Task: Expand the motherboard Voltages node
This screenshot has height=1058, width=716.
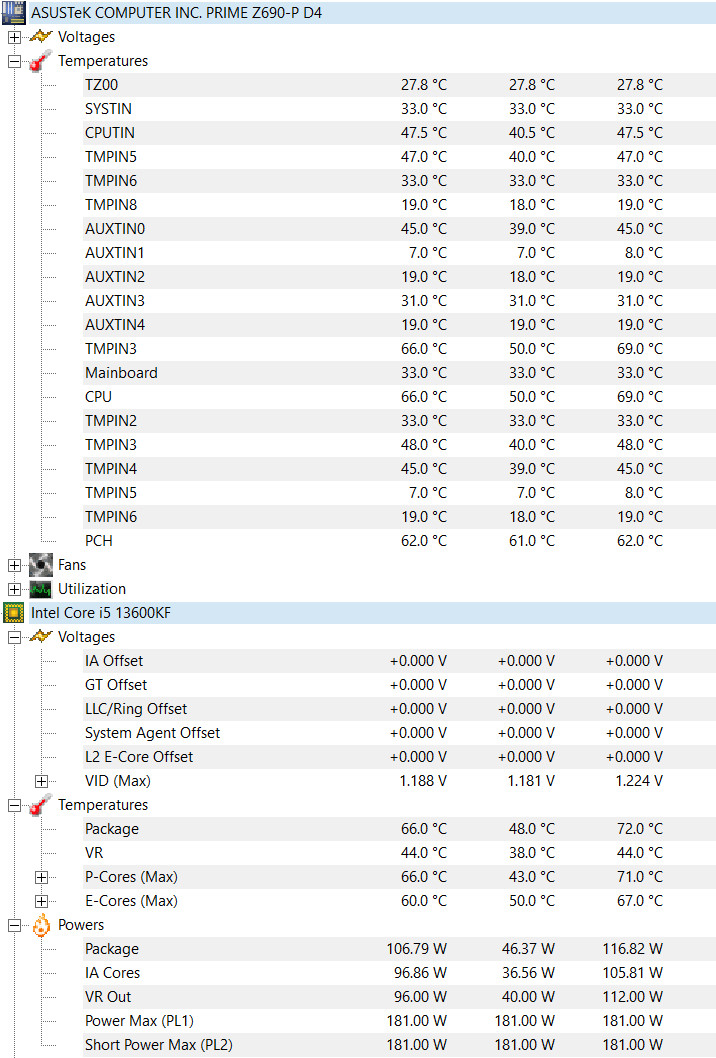Action: (x=14, y=37)
